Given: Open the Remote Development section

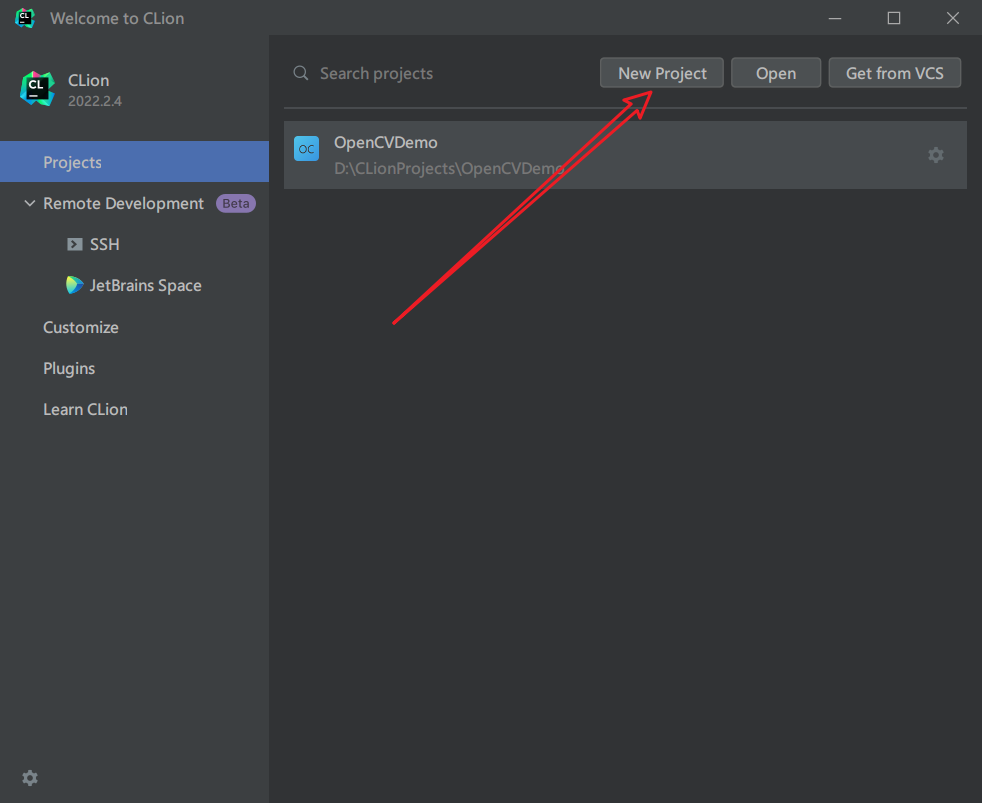Looking at the screenshot, I should 123,204.
